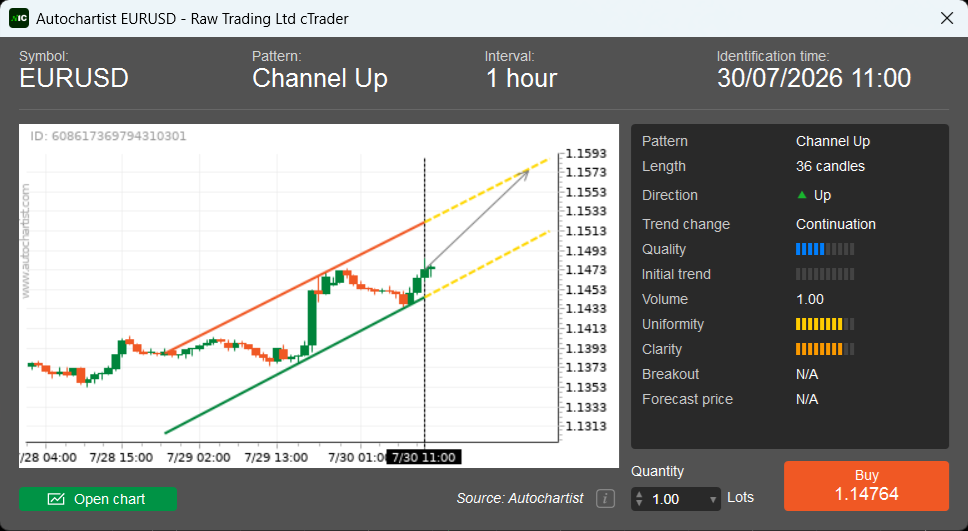Click the blue Quality rating bar
Image resolution: width=968 pixels, height=531 pixels.
pyautogui.click(x=825, y=249)
